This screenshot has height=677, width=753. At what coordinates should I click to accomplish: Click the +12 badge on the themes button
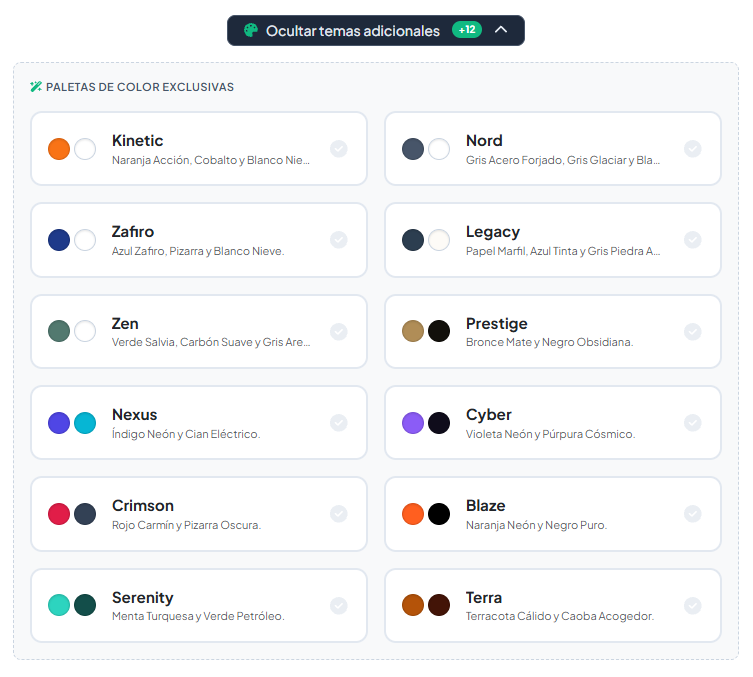(x=467, y=30)
